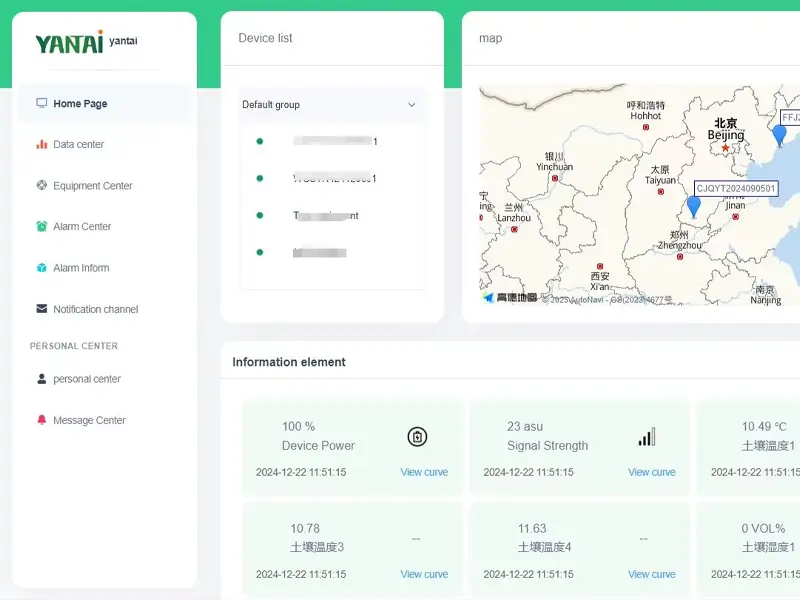The height and width of the screenshot is (600, 800).
Task: Open the Default group dropdown
Action: [x=330, y=105]
